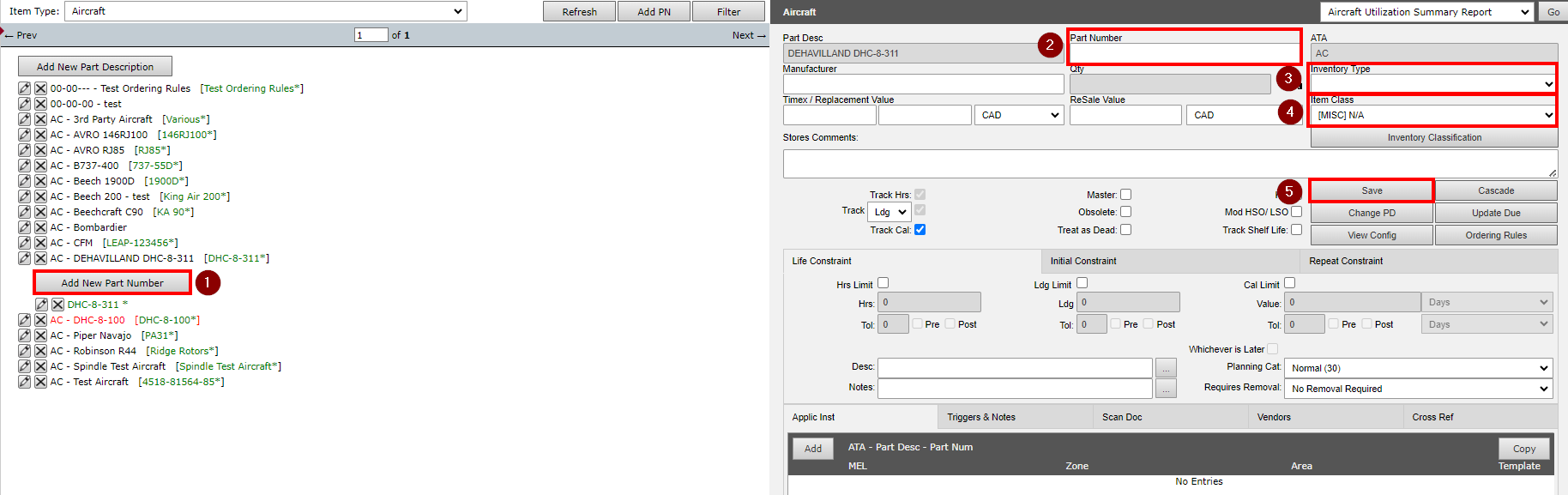Screen dimensions: 1568x495
Task: Delete the AC - CFM entry
Action: (40, 243)
